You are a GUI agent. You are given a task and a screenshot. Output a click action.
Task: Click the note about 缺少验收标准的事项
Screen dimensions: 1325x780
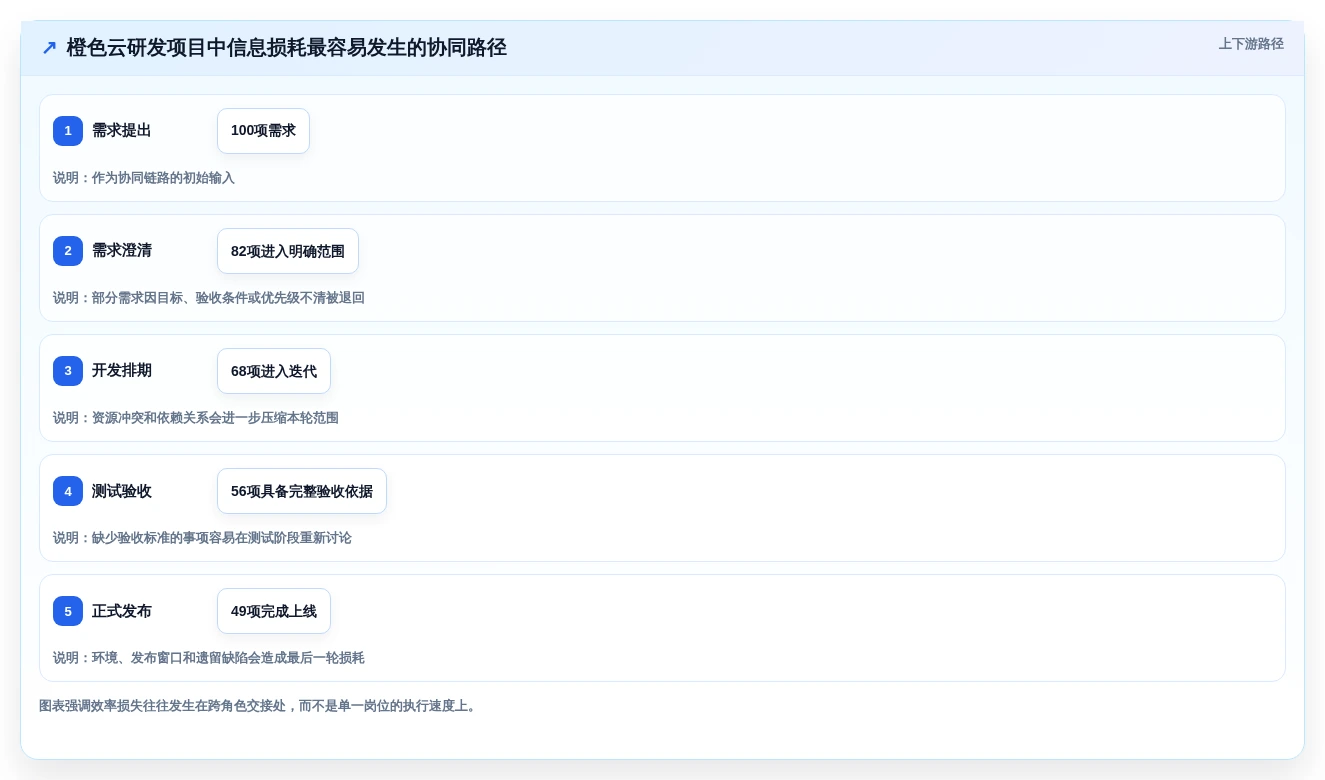click(202, 538)
